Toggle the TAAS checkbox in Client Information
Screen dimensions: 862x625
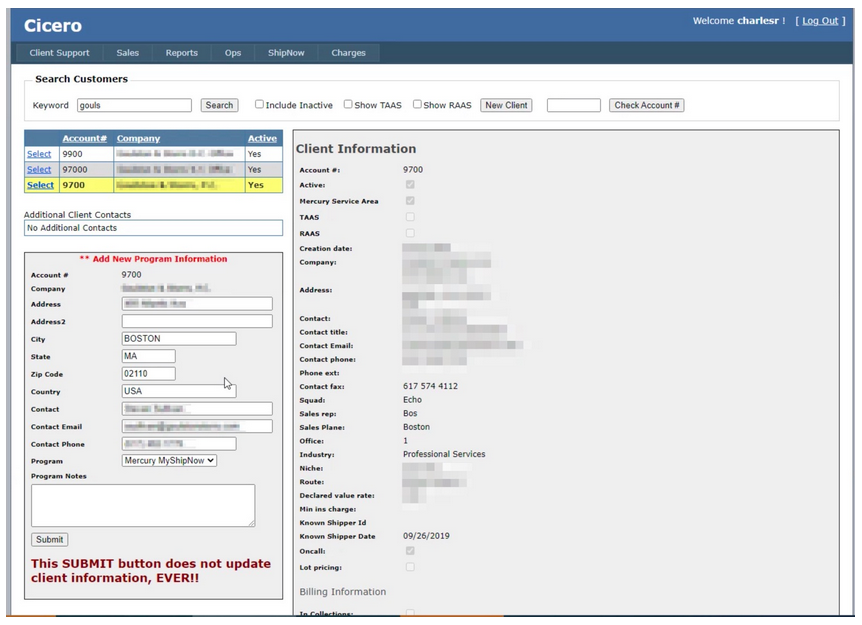(x=410, y=217)
